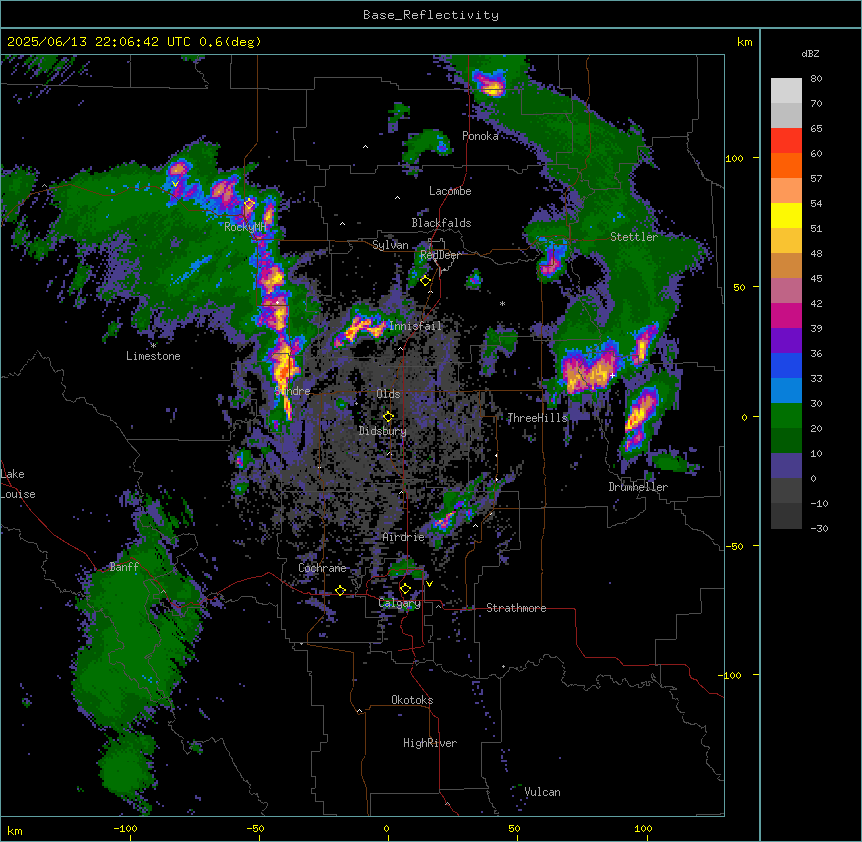Screen dimensions: 862x842
Task: Click the Airdrie label
Action: point(404,537)
